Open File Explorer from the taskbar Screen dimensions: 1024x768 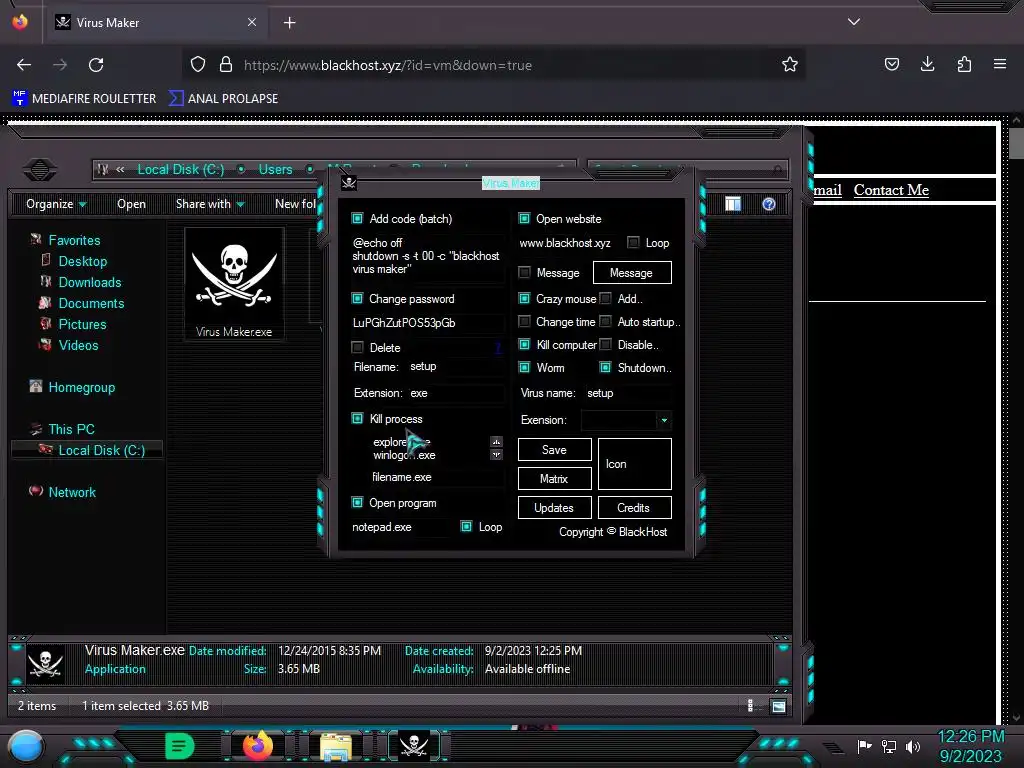coord(336,746)
